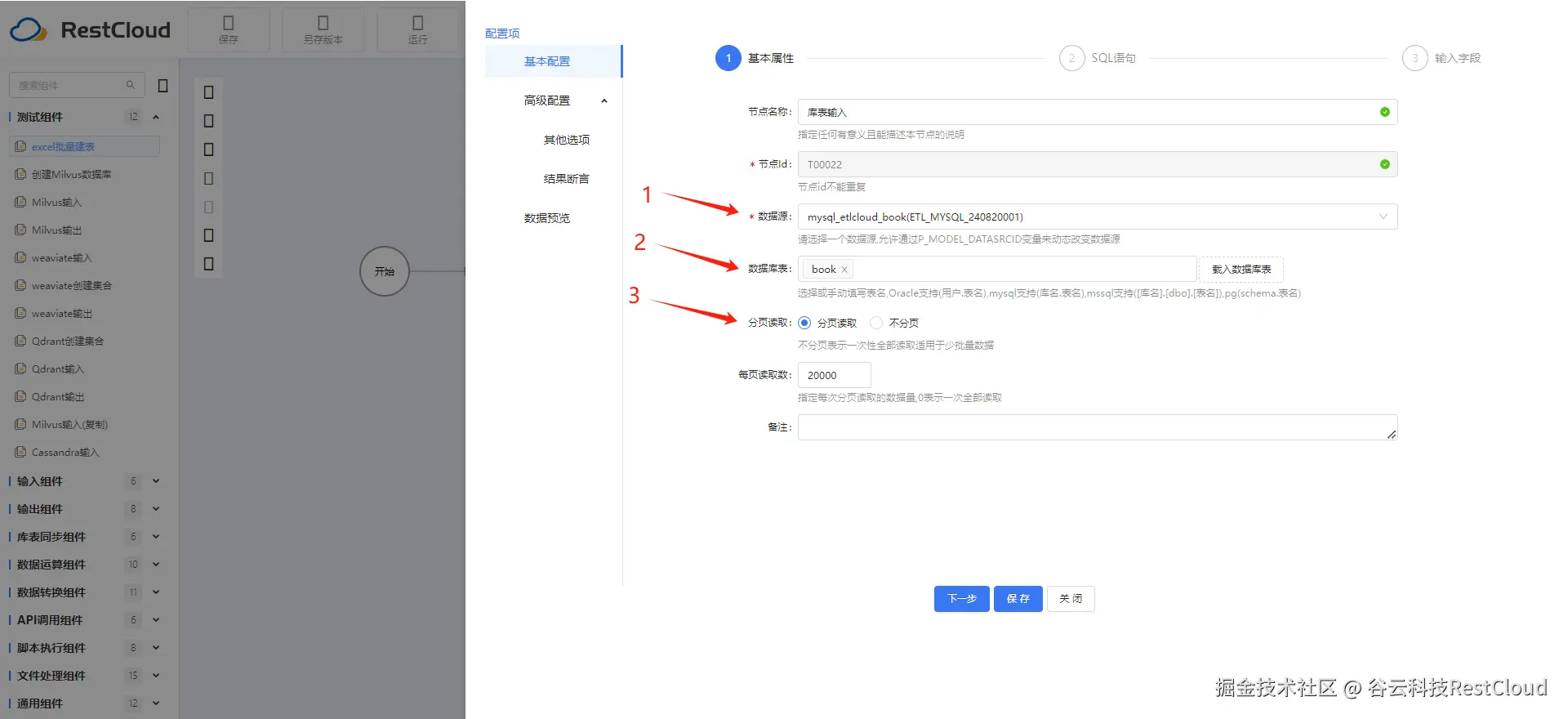Viewport: 1568px width, 719px height.
Task: Click the fourth icon in canvas vertical toolbar
Action: pyautogui.click(x=208, y=178)
